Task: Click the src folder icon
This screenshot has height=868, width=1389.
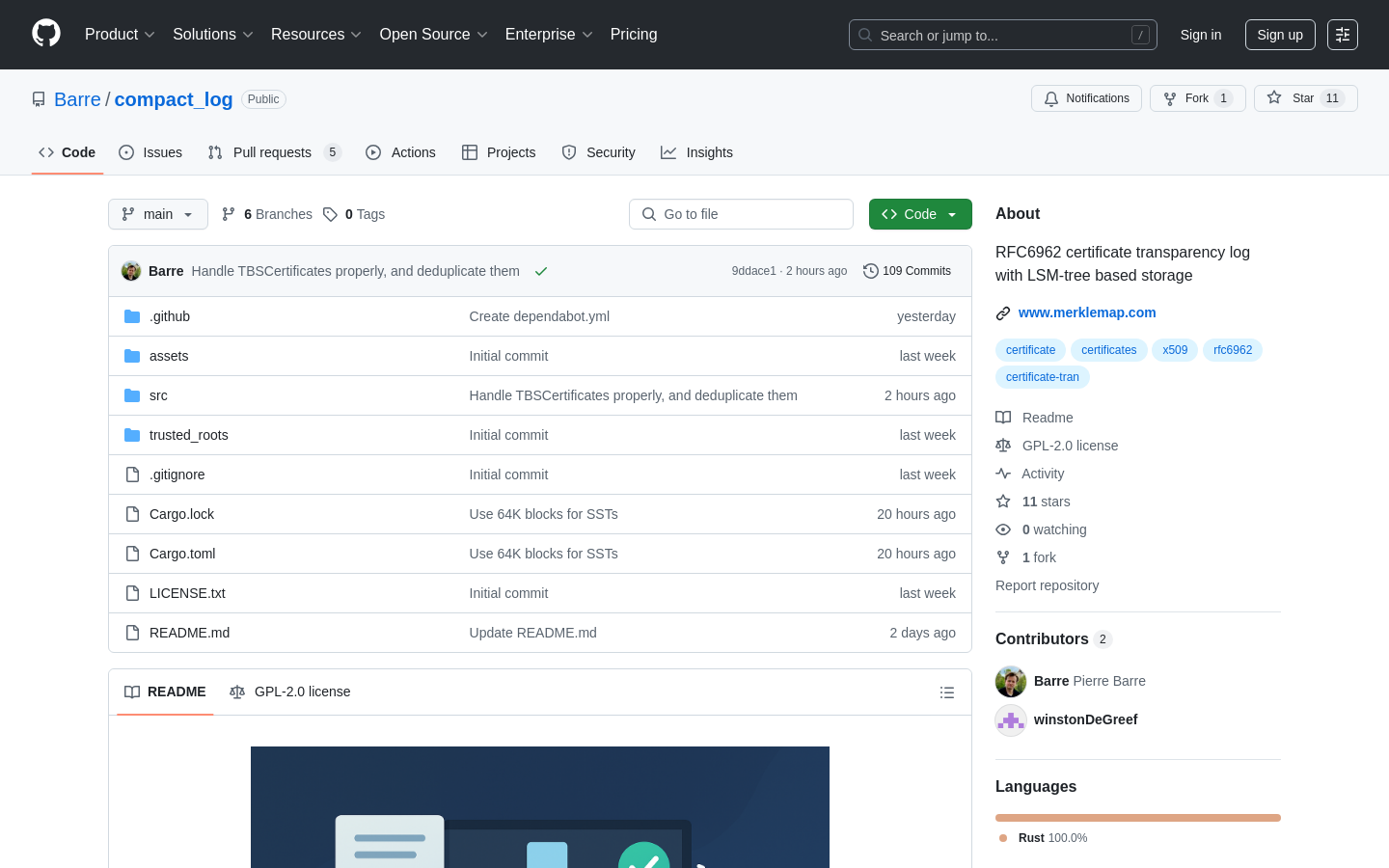Action: click(132, 395)
